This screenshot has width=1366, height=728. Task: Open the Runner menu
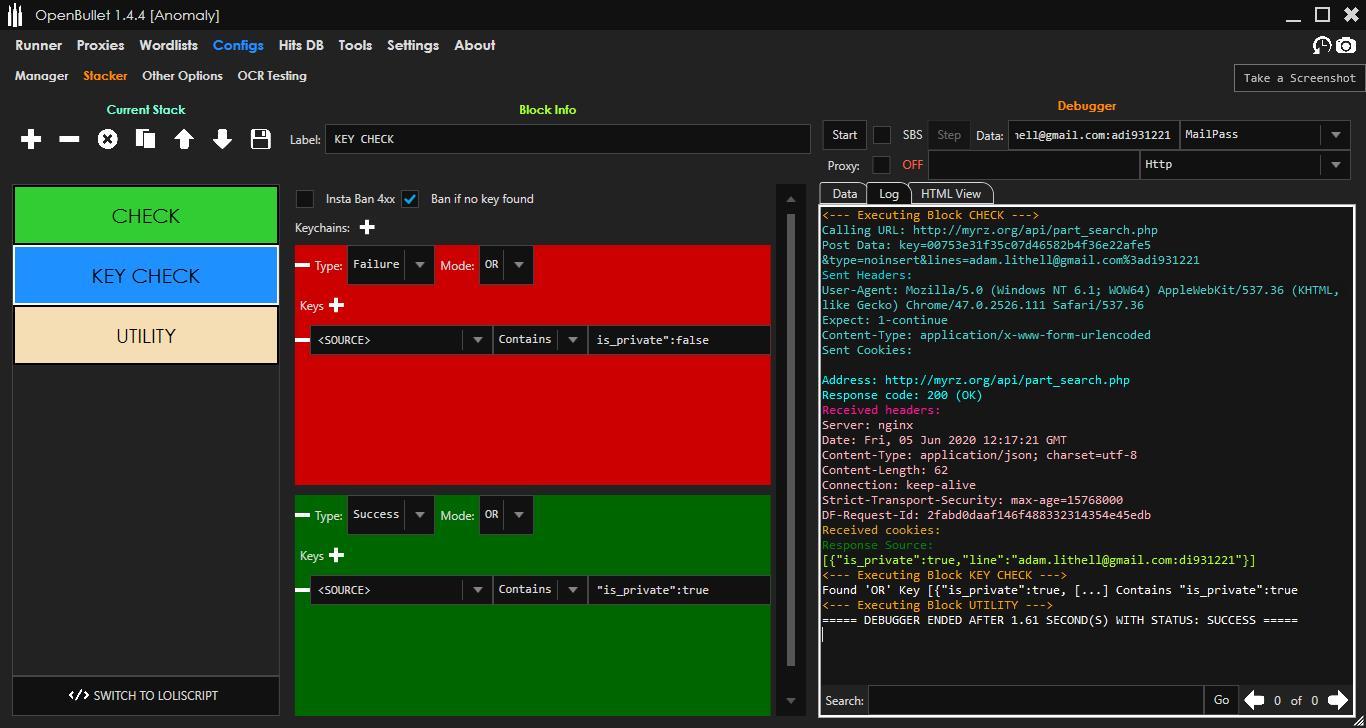pos(39,45)
